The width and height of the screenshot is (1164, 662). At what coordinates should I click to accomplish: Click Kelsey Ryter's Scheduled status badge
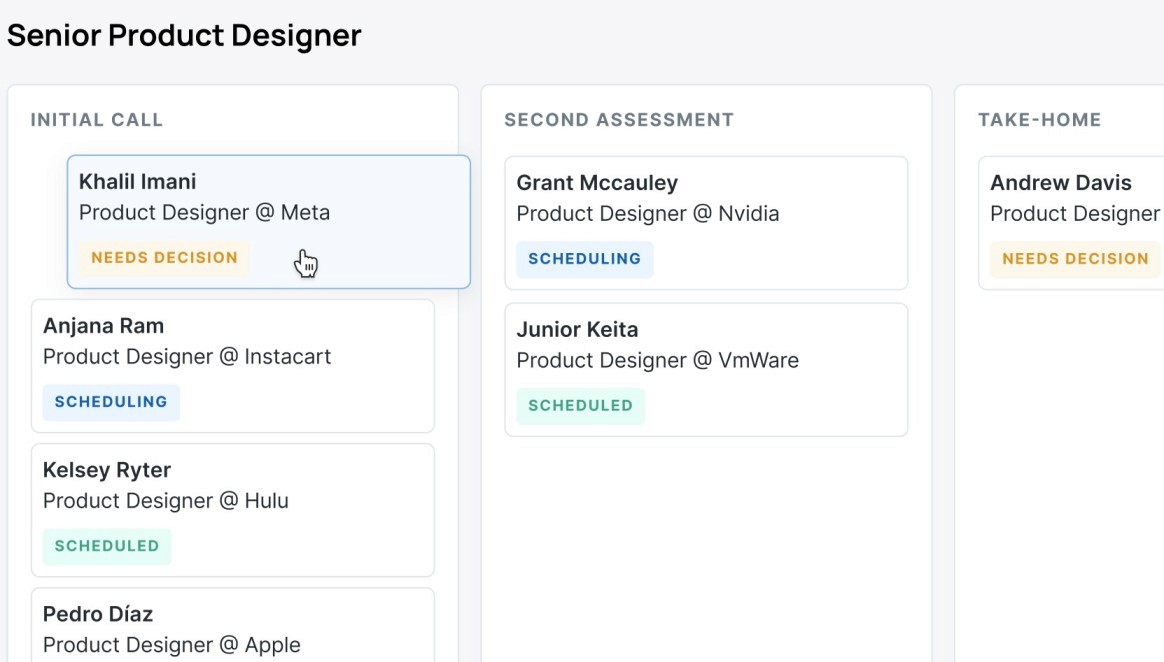tap(107, 546)
